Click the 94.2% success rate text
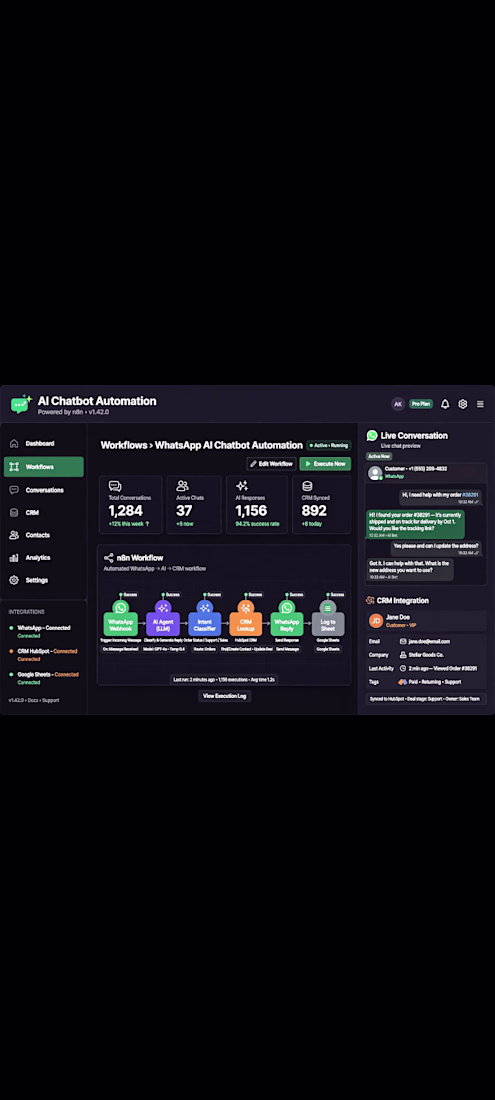Viewport: 495px width, 1100px height. [x=257, y=523]
